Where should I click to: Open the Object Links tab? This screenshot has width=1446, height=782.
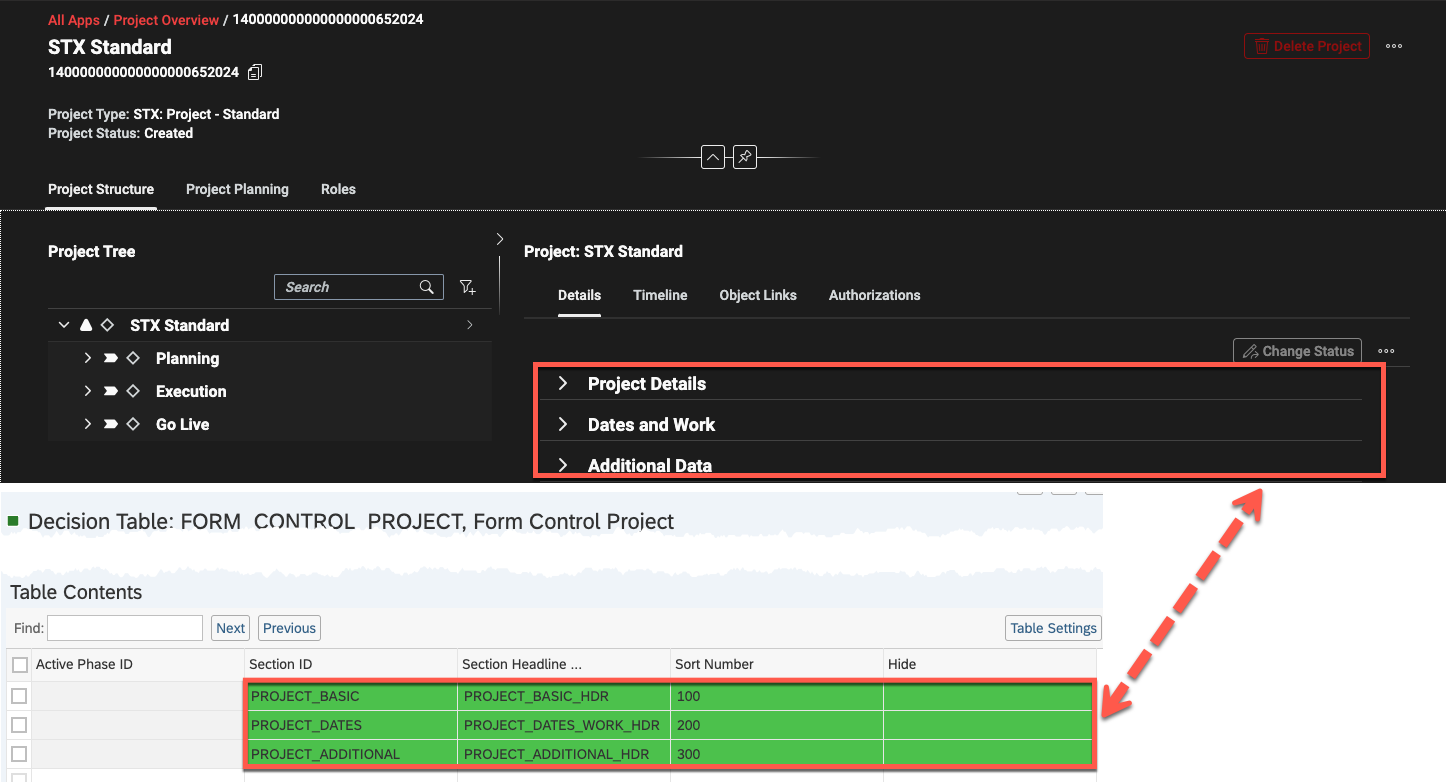coord(757,295)
